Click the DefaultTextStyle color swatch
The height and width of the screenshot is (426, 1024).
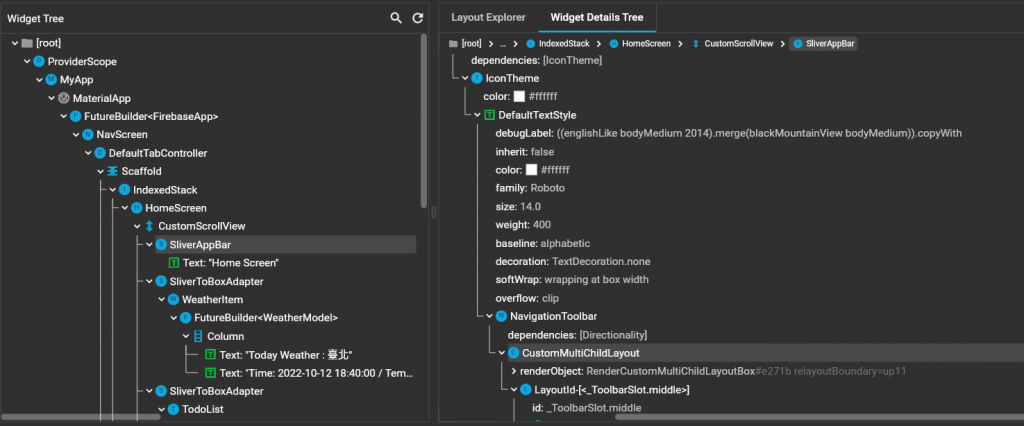coord(531,170)
